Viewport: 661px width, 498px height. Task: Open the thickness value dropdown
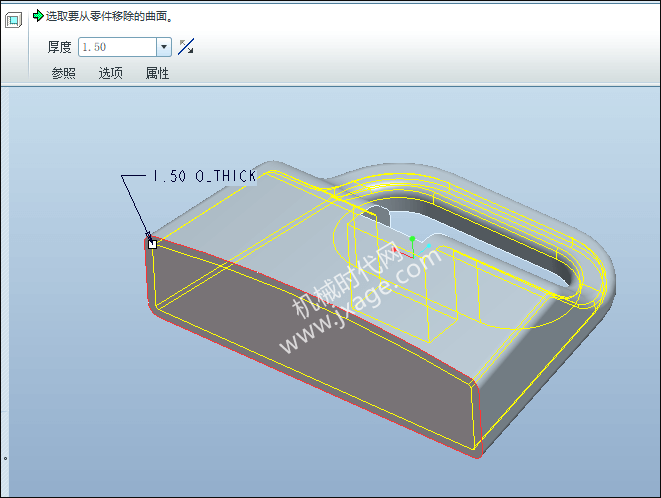tap(164, 47)
